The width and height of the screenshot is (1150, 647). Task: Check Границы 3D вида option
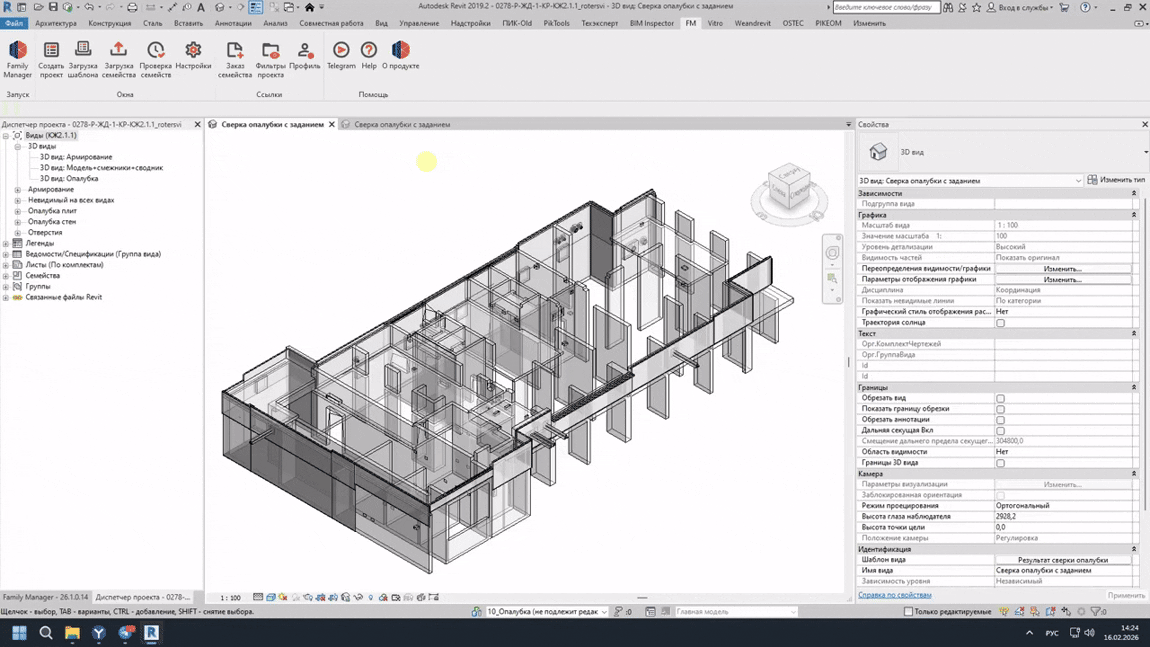pos(1000,463)
